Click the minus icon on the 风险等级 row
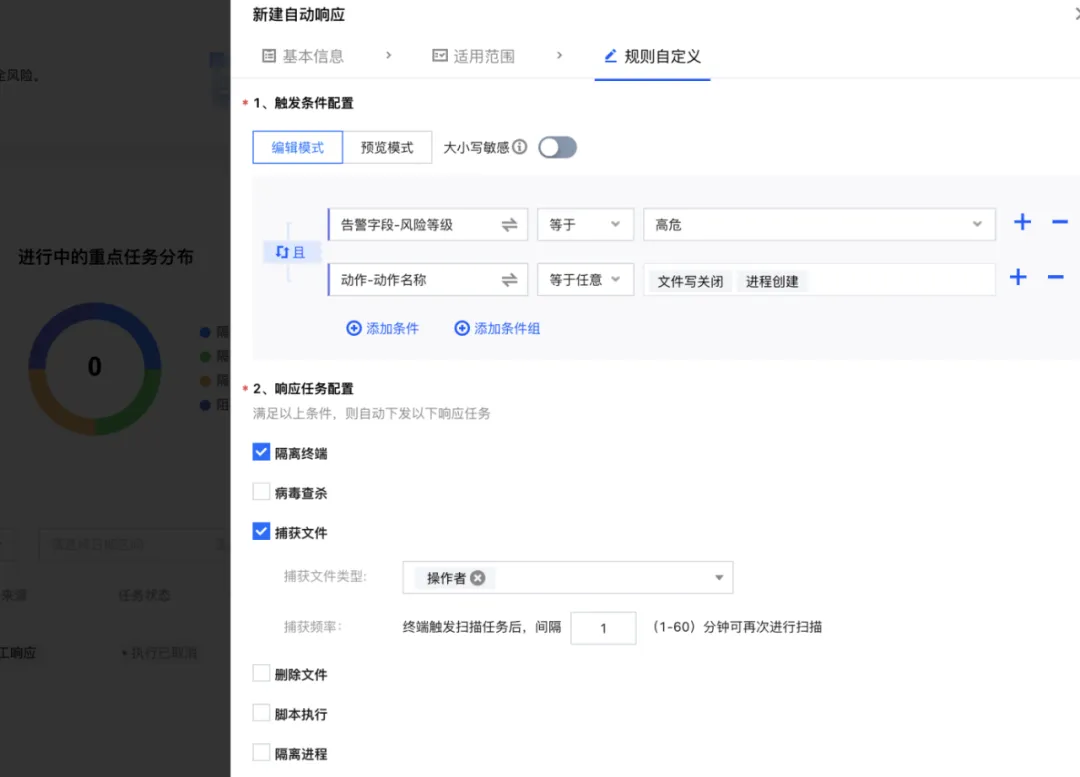1080x777 pixels. point(1060,223)
